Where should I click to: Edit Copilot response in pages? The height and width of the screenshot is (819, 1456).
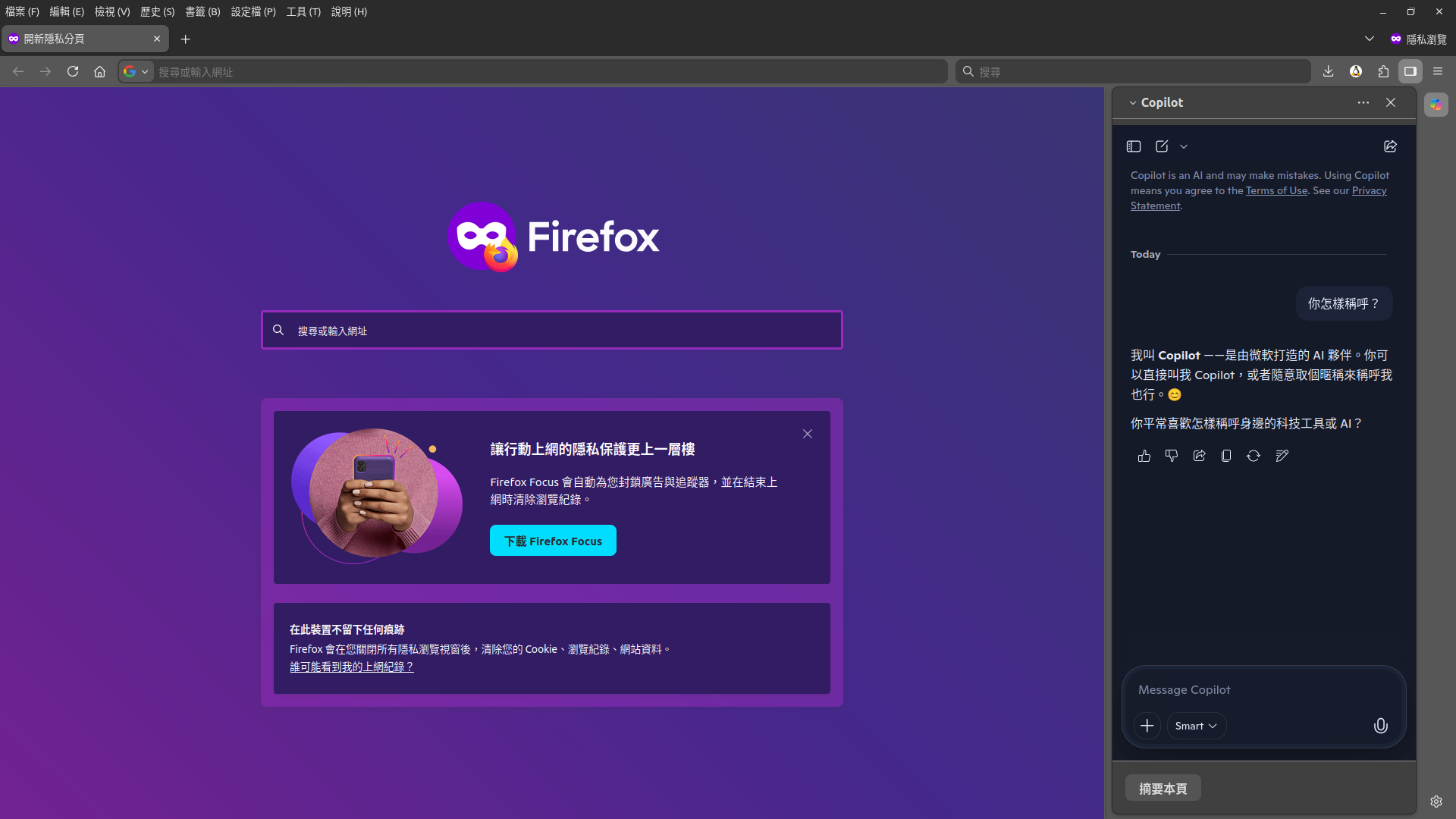point(1282,456)
